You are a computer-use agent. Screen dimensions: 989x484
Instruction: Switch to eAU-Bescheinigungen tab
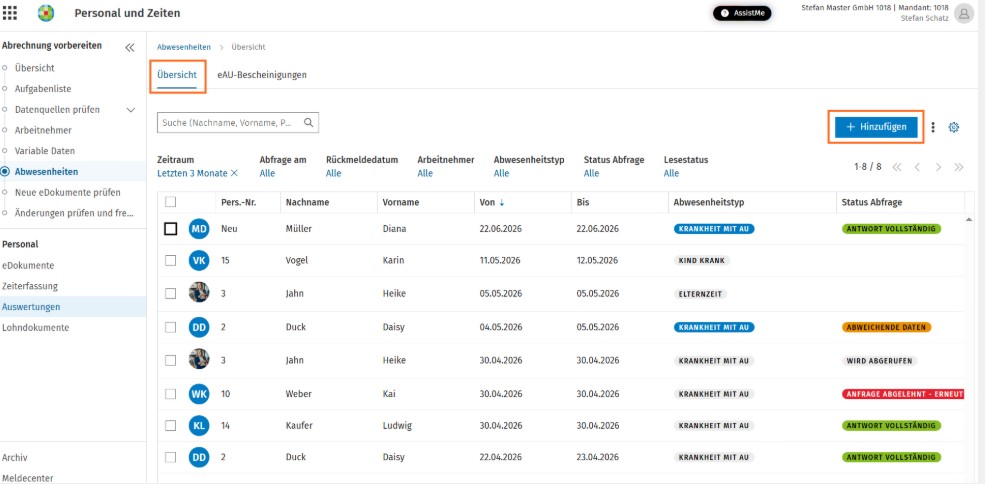tap(262, 74)
